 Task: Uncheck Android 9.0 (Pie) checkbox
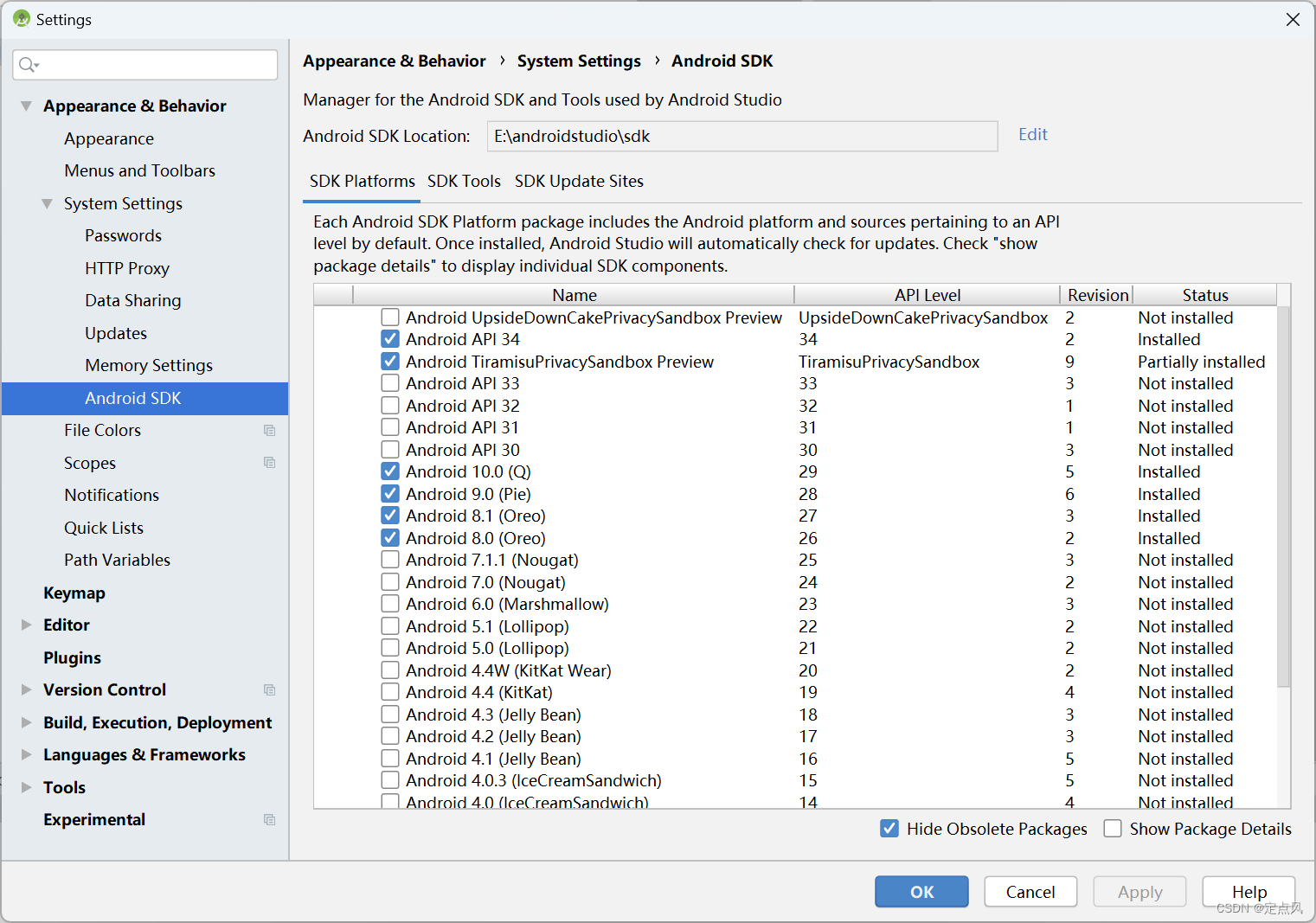[390, 494]
